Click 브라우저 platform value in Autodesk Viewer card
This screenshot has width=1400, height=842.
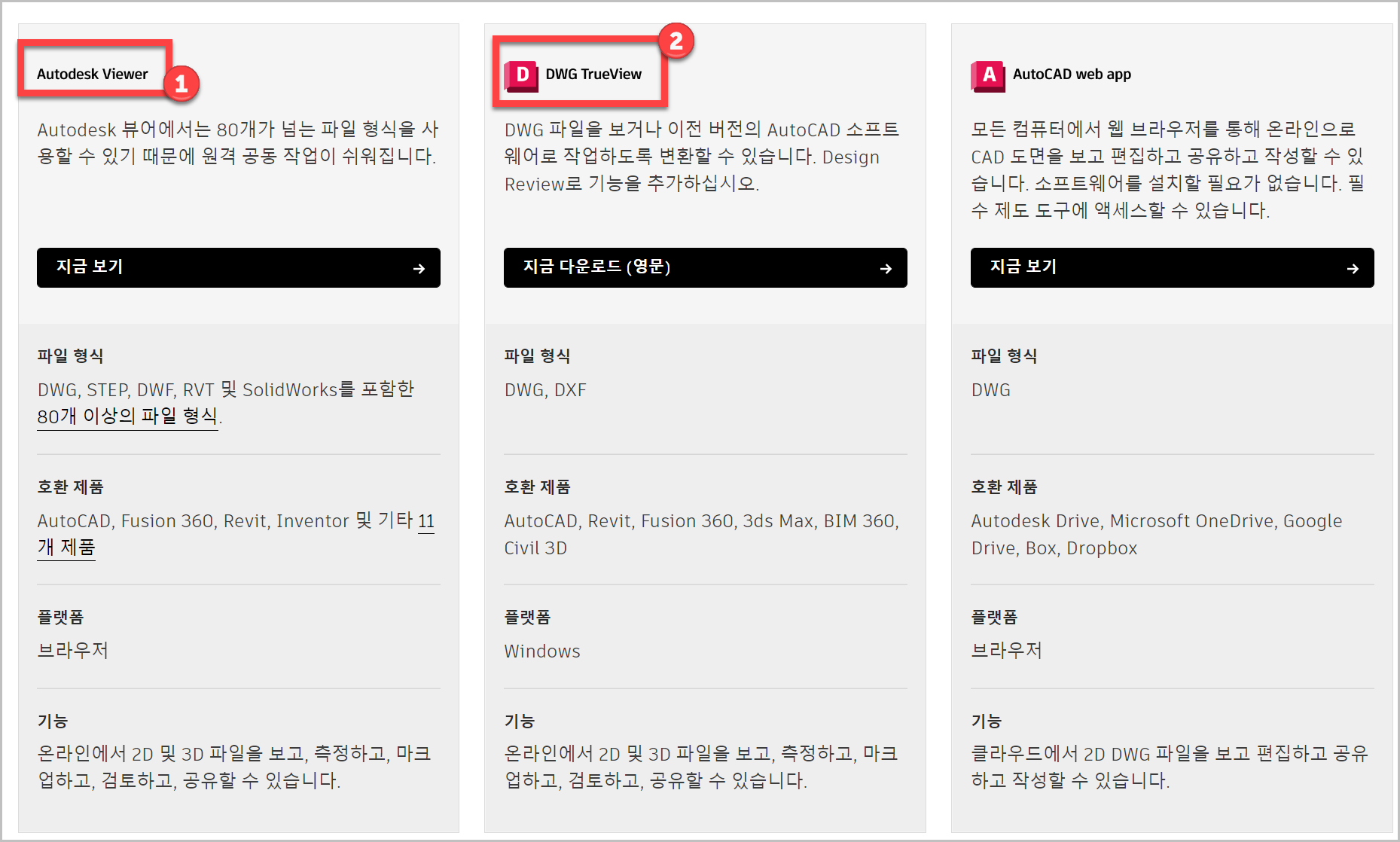click(73, 650)
